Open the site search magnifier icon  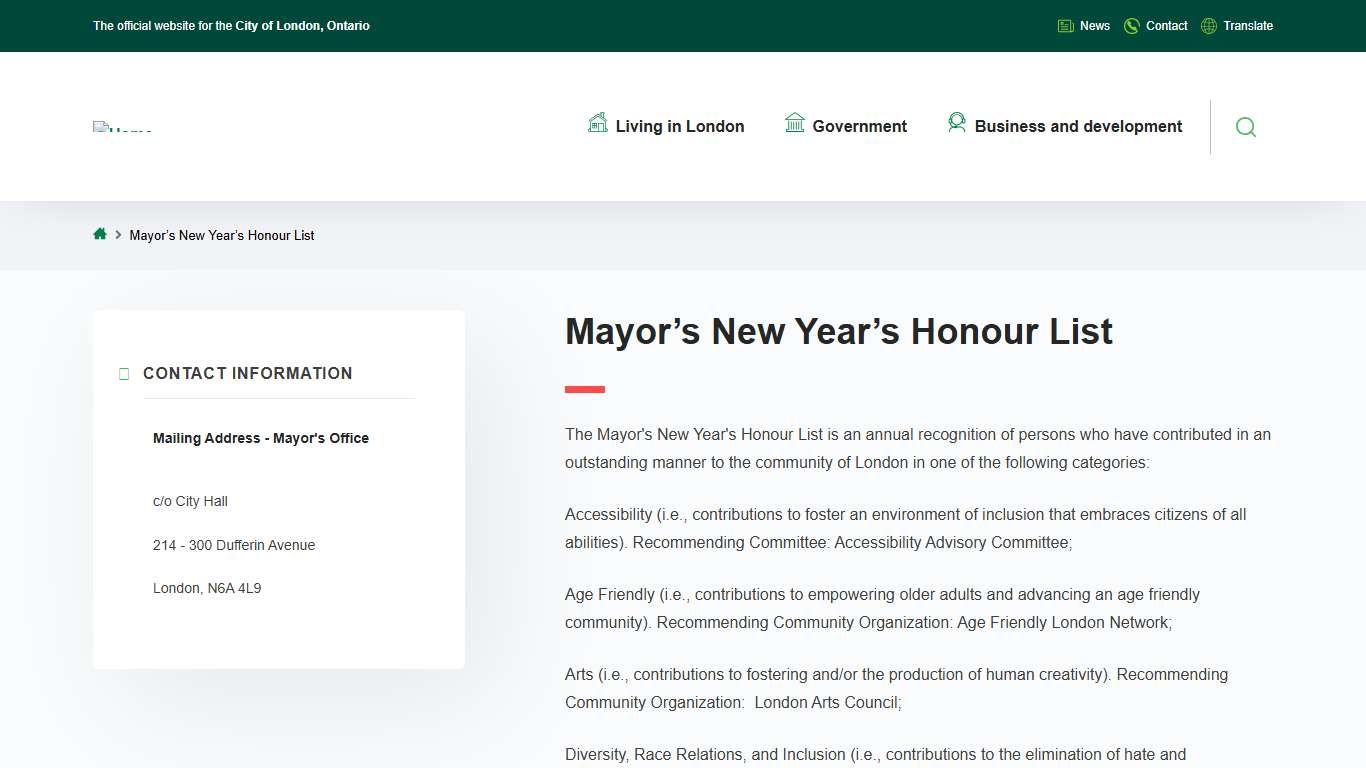coord(1245,127)
